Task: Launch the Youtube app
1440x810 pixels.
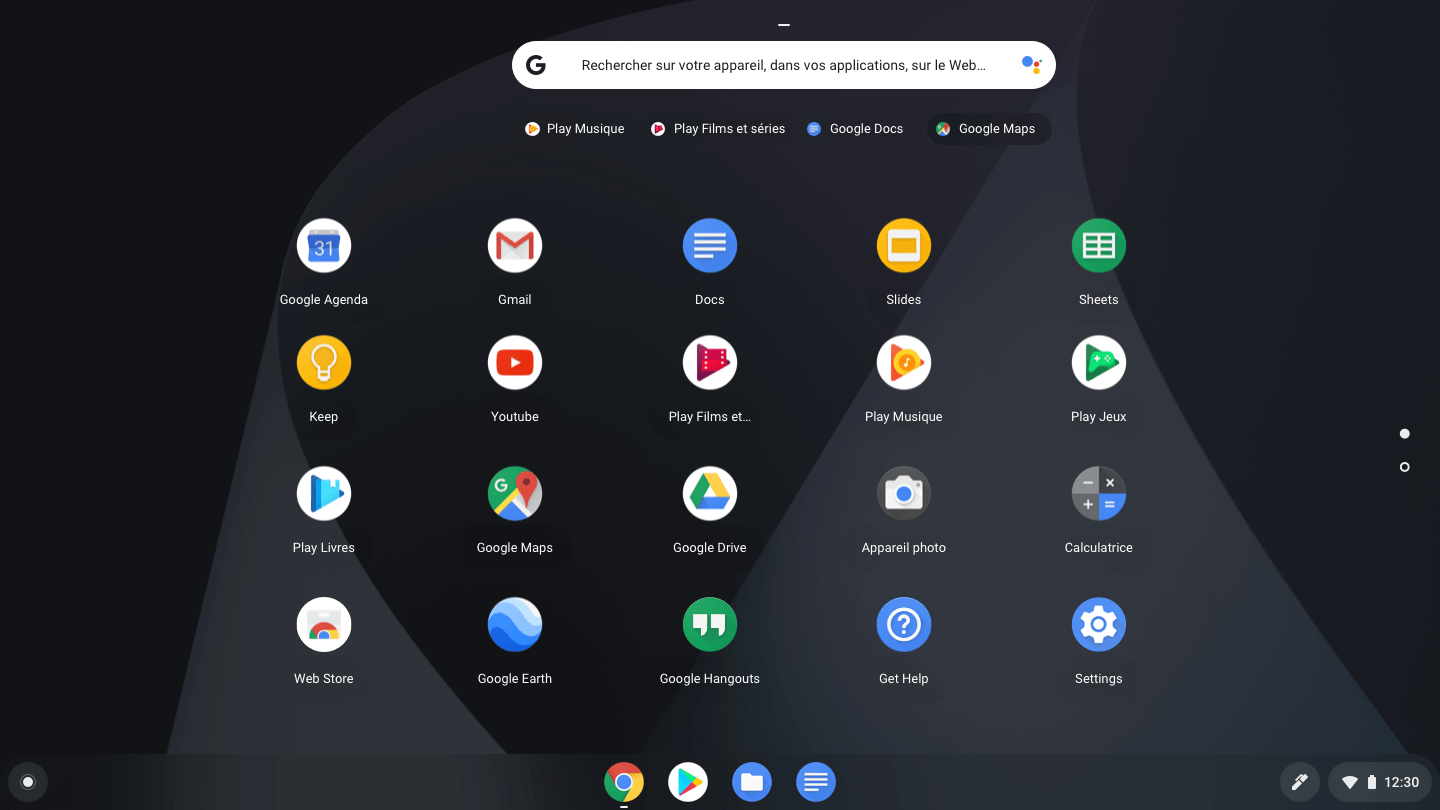Action: (515, 363)
